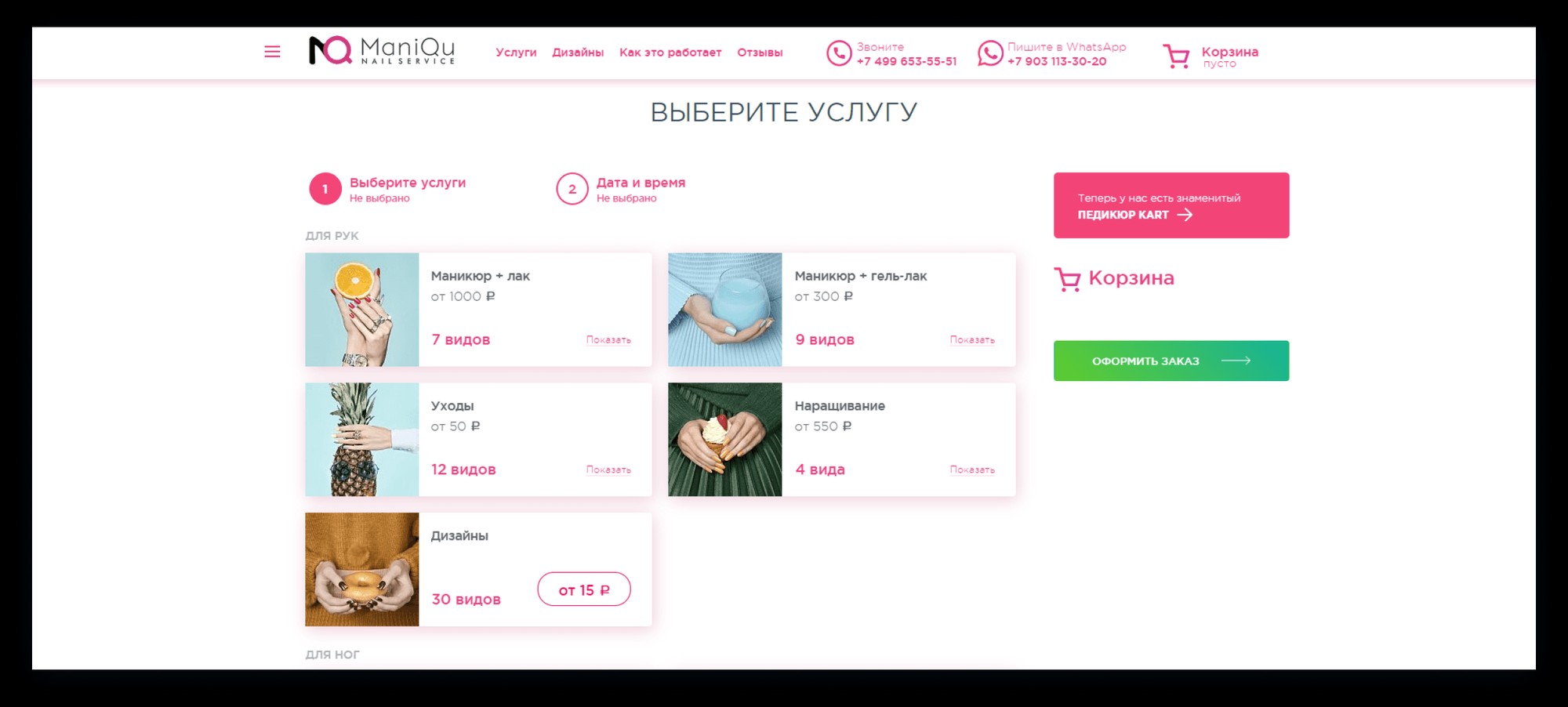The height and width of the screenshot is (707, 1568).
Task: Go to Как это работает page
Action: click(670, 53)
